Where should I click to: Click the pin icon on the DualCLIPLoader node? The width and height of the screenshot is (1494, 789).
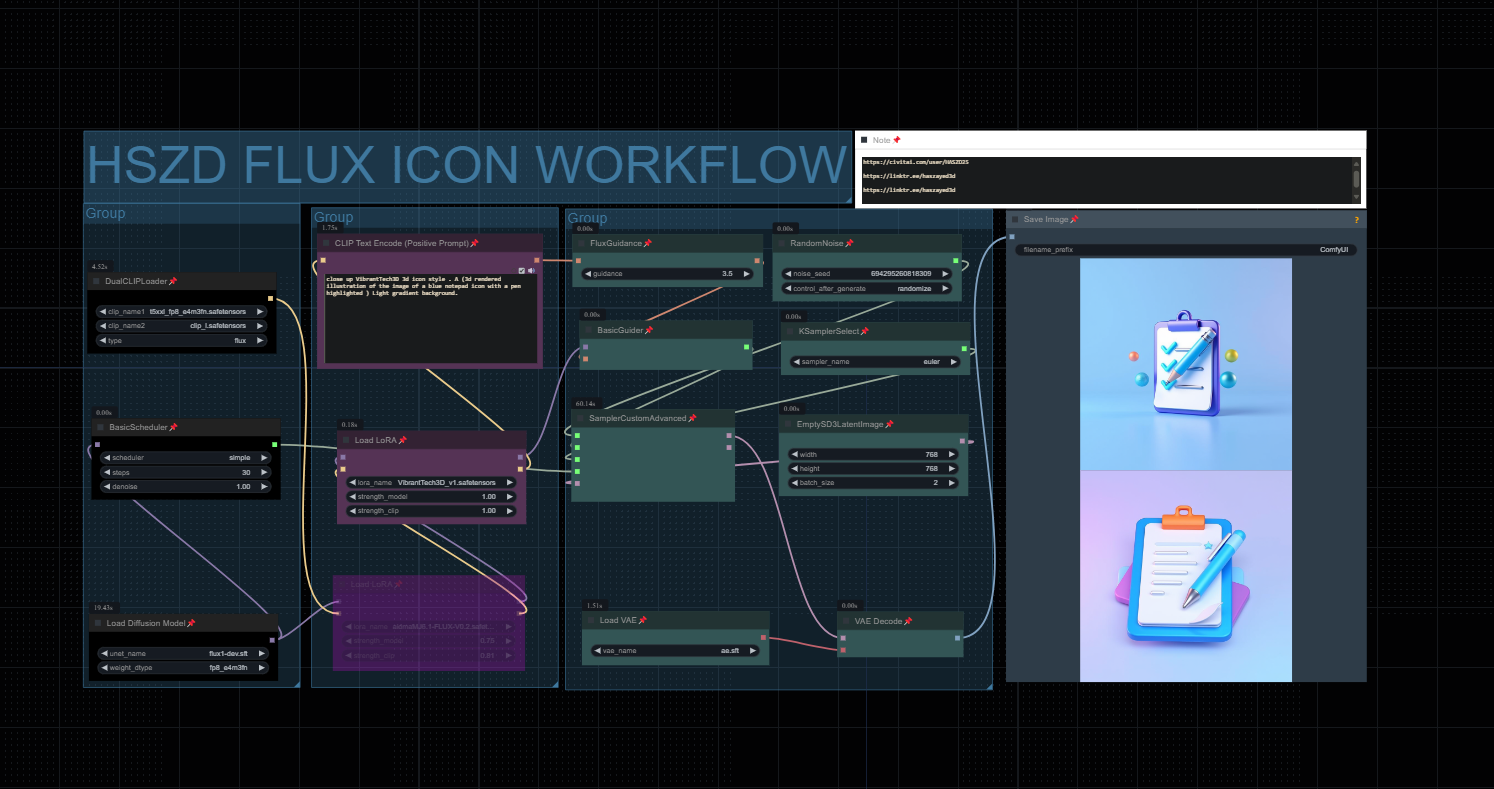[x=173, y=282]
